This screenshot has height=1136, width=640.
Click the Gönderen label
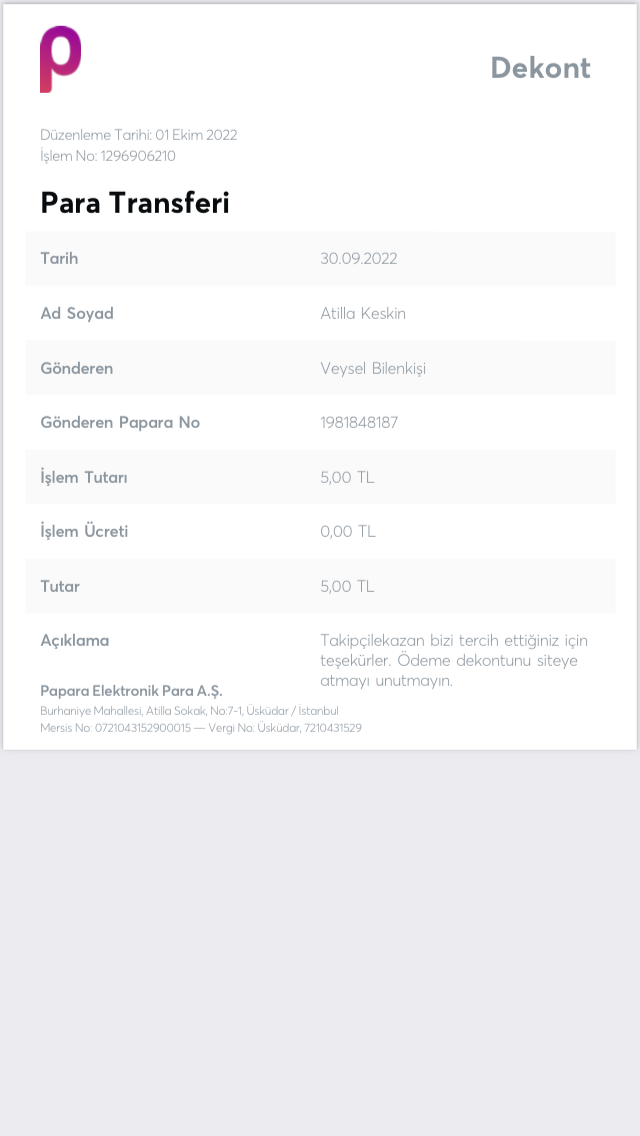tap(77, 368)
